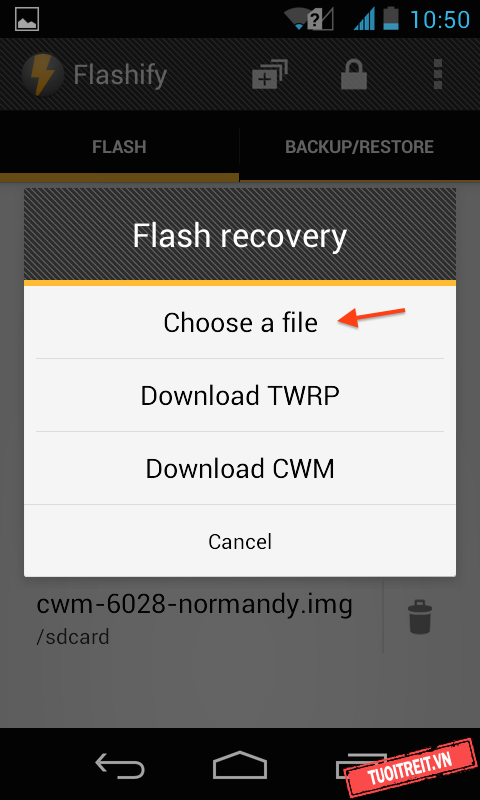Open the multiple flash queue icon
The height and width of the screenshot is (800, 480).
coord(270,75)
